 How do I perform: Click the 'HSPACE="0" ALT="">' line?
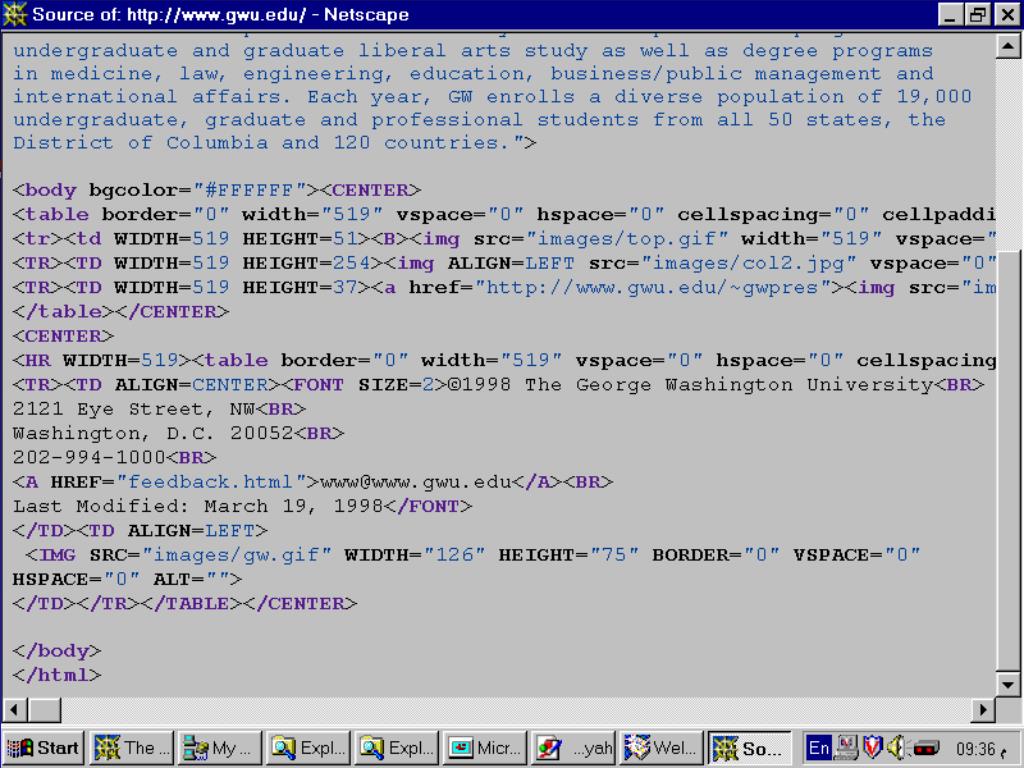pos(127,579)
